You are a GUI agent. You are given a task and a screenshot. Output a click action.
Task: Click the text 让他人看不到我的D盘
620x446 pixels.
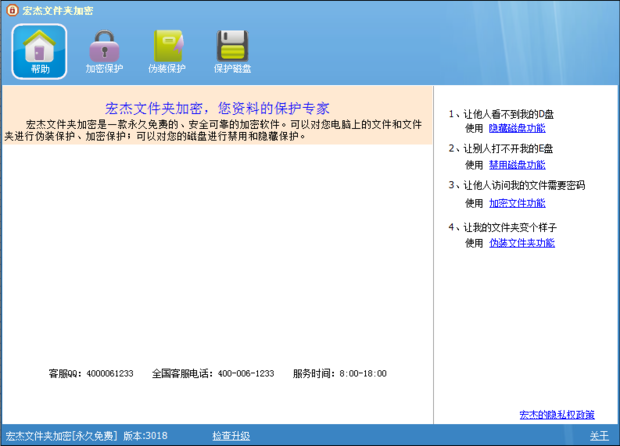(508, 114)
